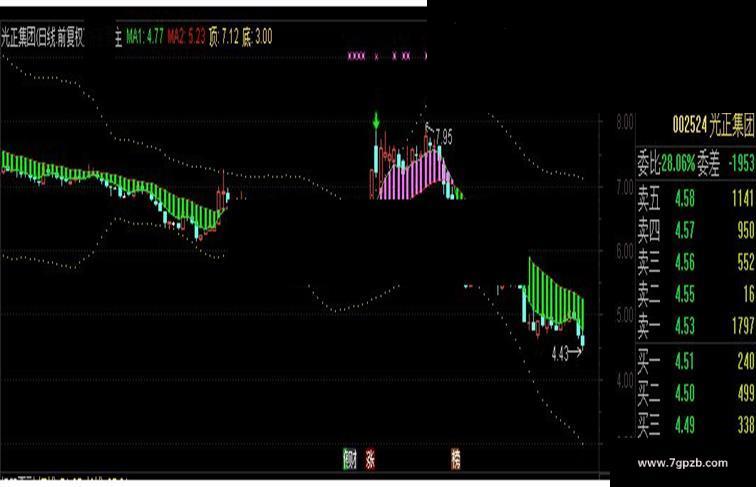
Task: Click the 卖四 volume 950
Action: click(746, 230)
